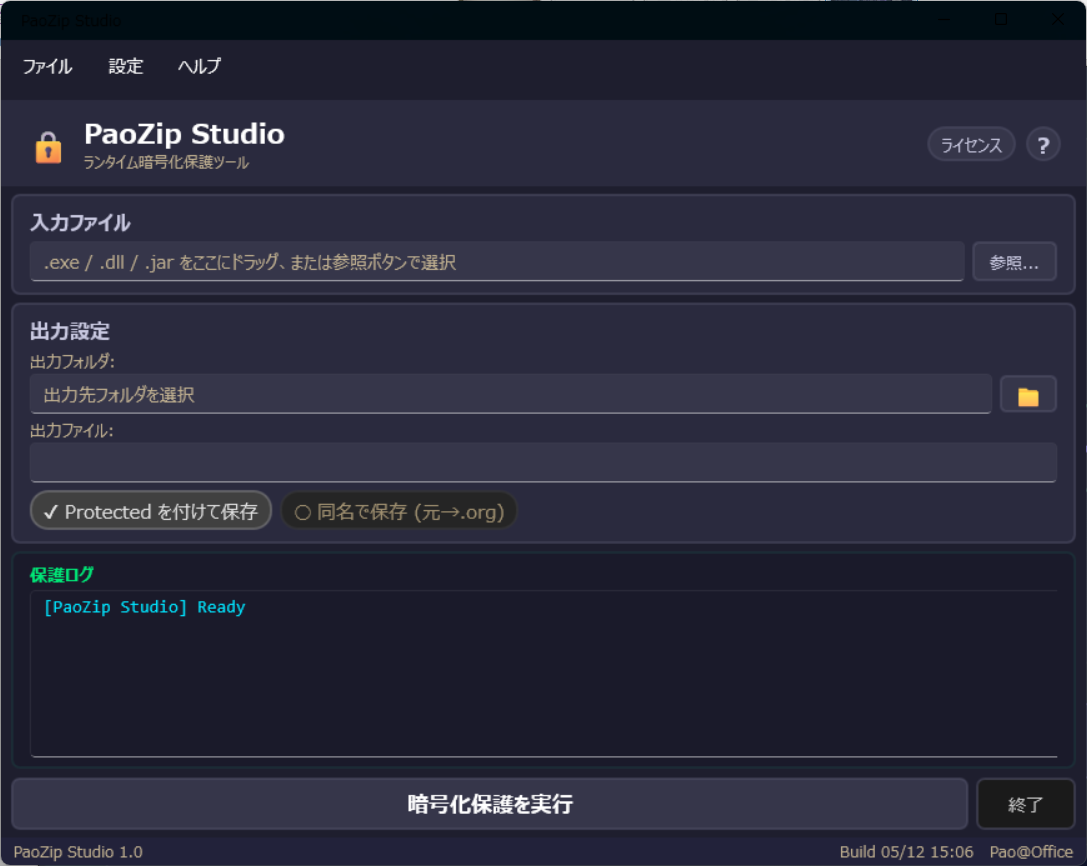This screenshot has height=866, width=1087.
Task: Open the ファイル menu
Action: click(47, 67)
